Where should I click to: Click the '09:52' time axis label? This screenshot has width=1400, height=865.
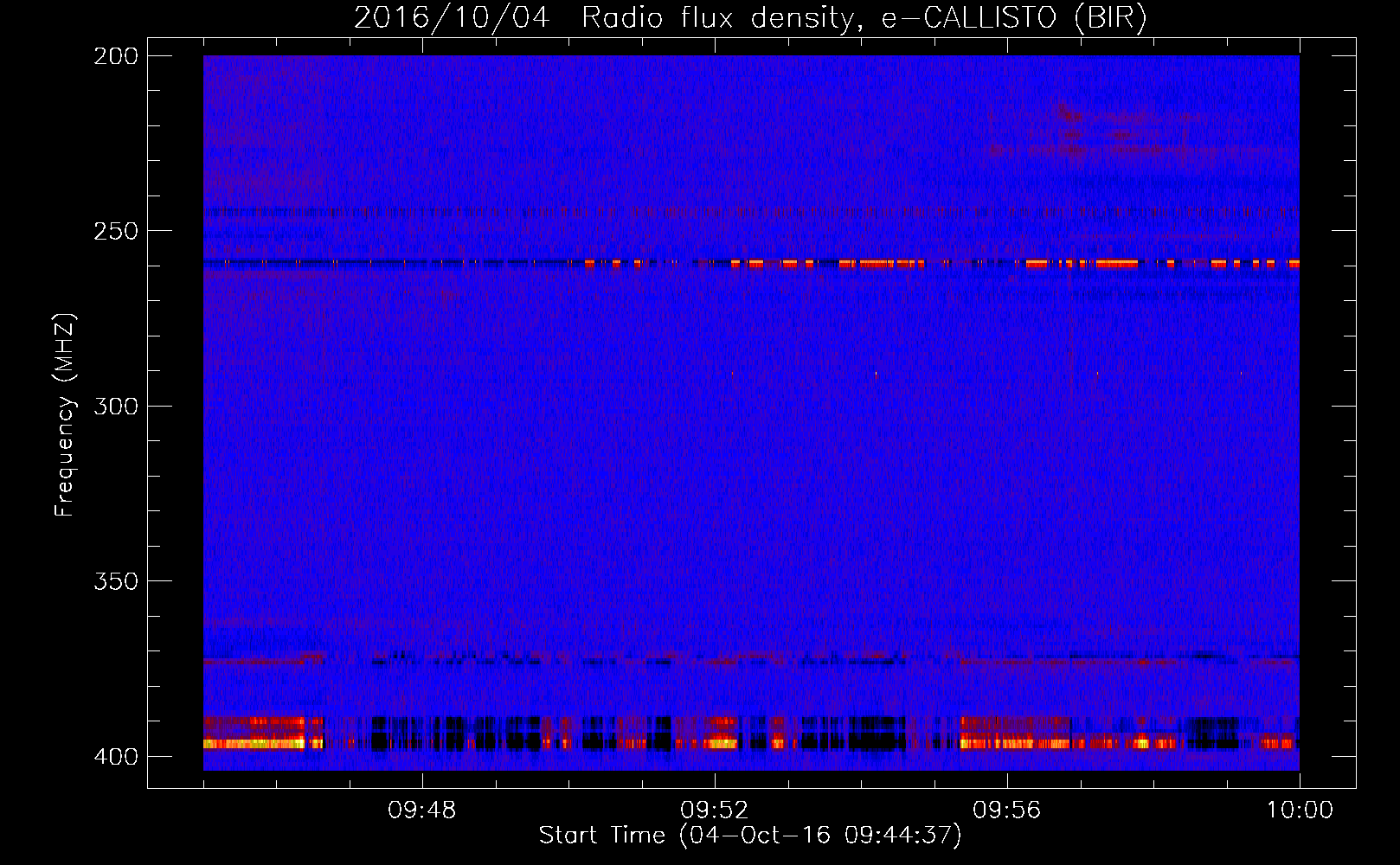[715, 811]
